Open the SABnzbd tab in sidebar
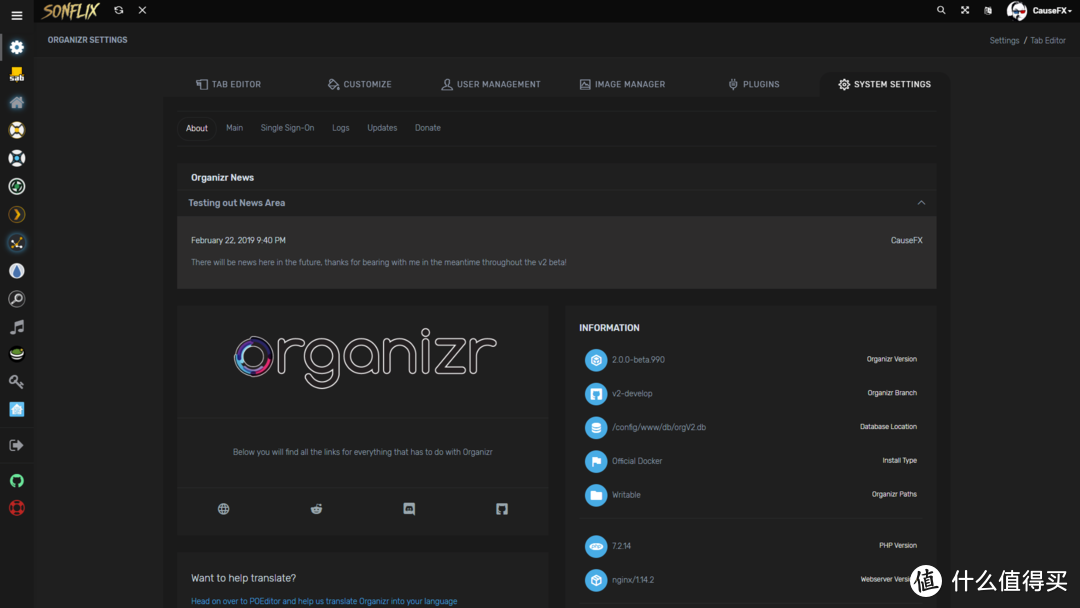 click(16, 75)
